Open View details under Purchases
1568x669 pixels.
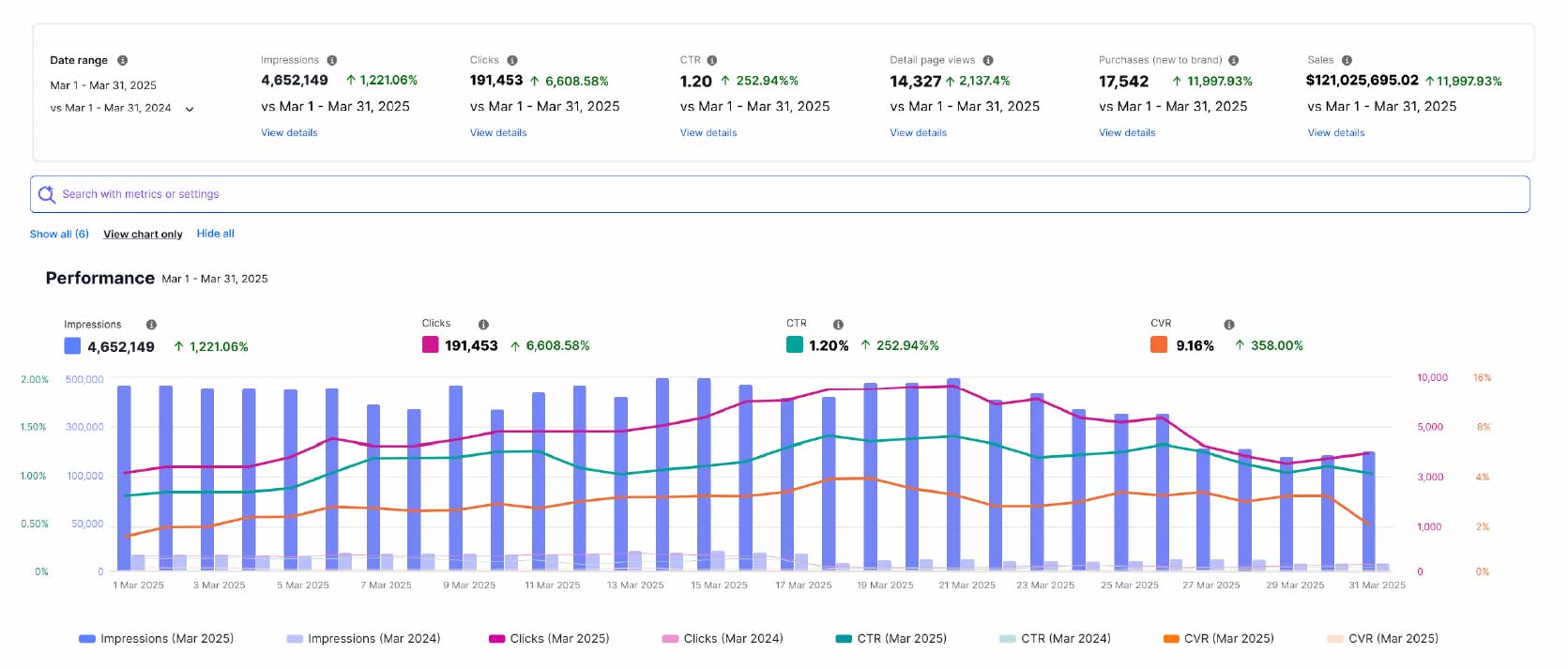pyautogui.click(x=1127, y=133)
